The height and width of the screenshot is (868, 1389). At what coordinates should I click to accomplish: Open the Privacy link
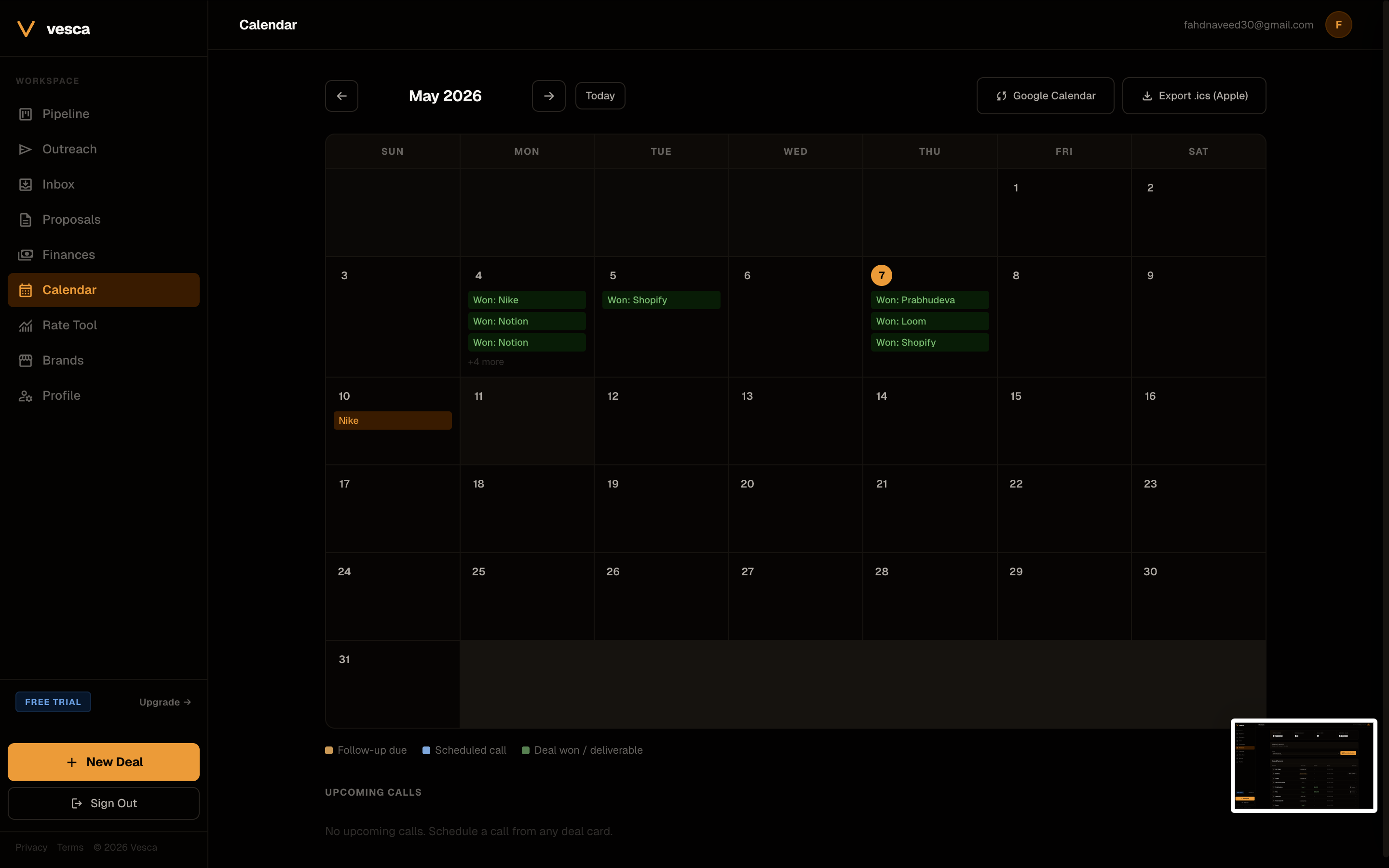31,847
